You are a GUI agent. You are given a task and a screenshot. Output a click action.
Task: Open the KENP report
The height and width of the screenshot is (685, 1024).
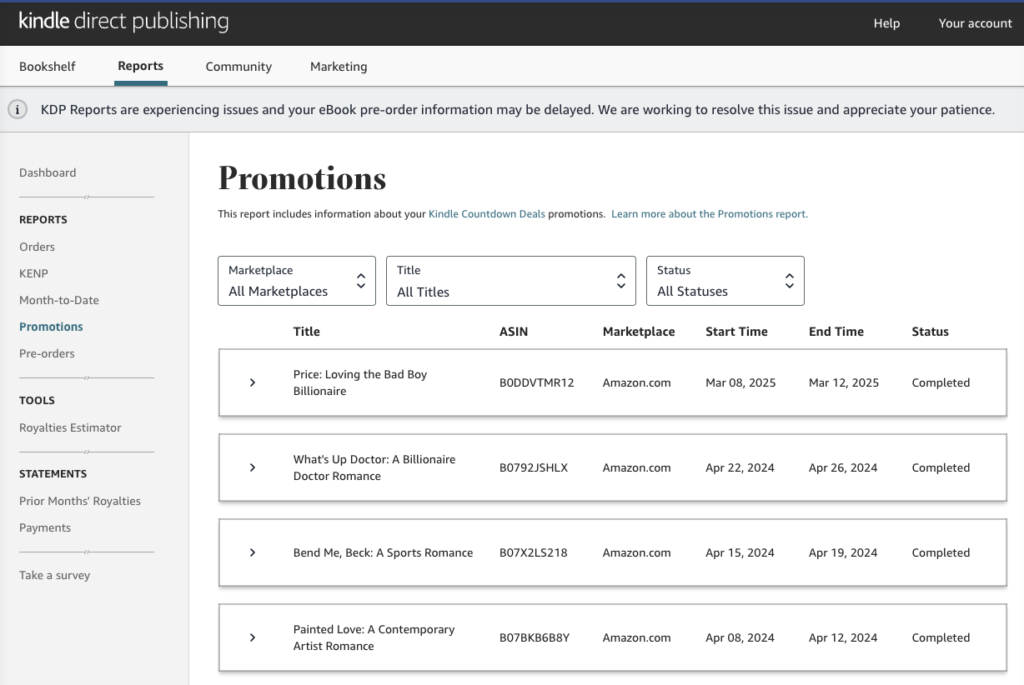point(33,273)
